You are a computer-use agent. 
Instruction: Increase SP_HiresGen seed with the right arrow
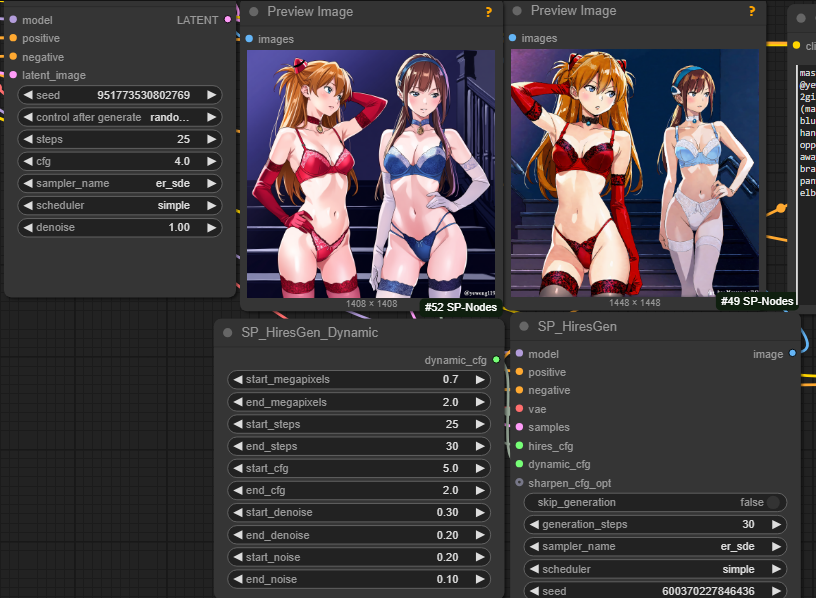pos(776,591)
